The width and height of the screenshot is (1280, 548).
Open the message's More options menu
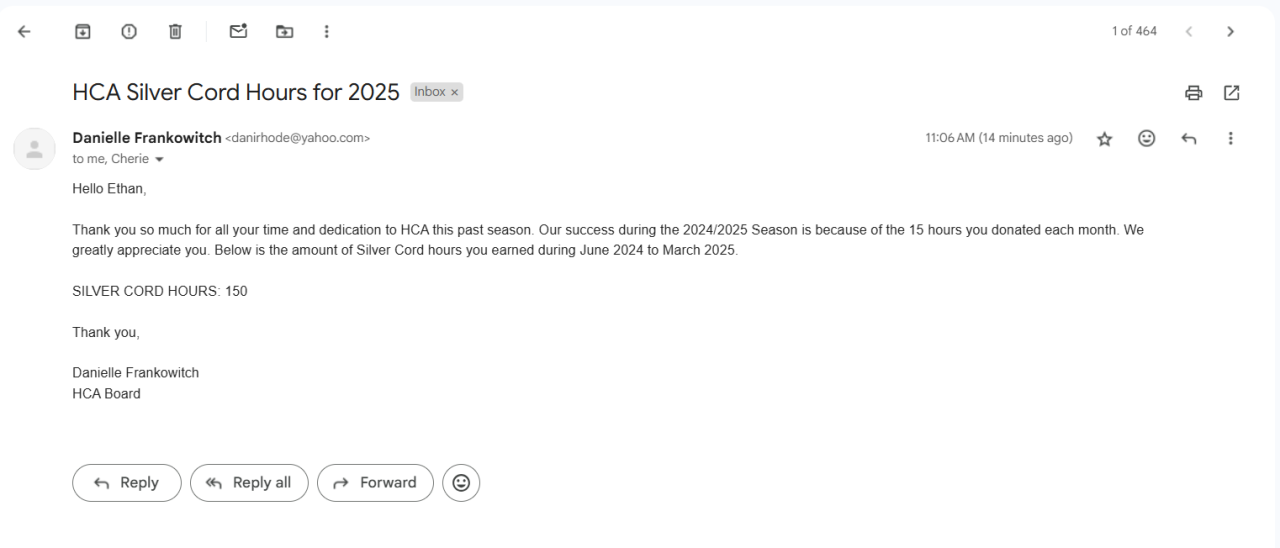click(1231, 139)
